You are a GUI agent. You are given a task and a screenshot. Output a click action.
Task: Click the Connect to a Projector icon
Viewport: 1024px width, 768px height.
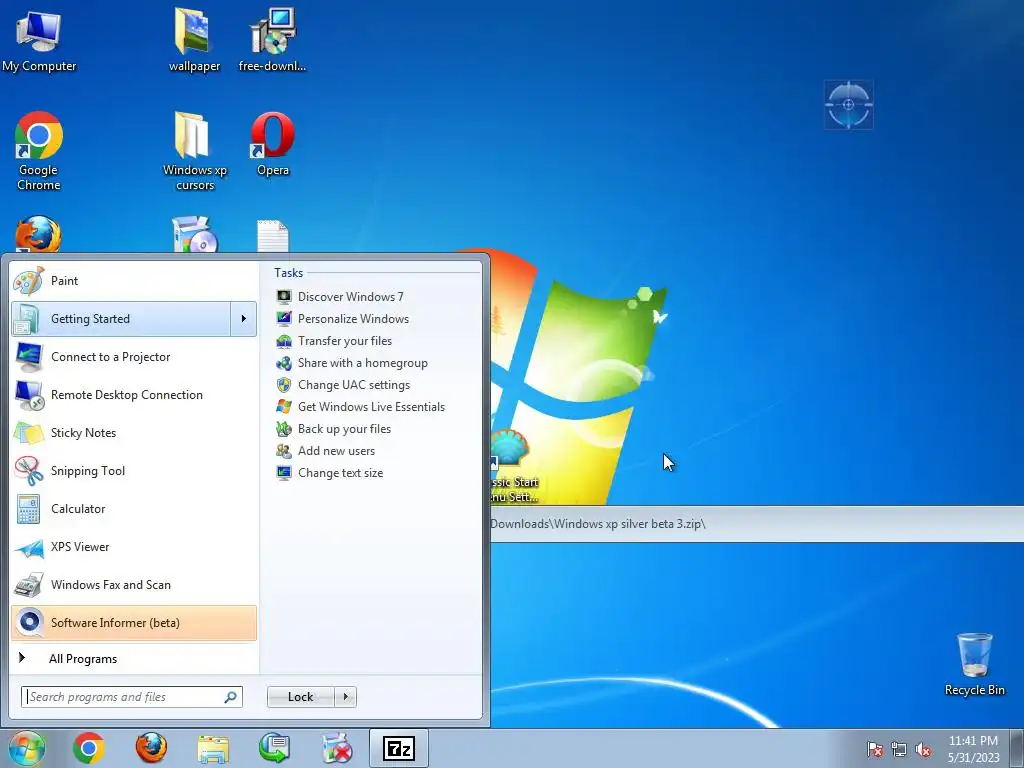29,357
